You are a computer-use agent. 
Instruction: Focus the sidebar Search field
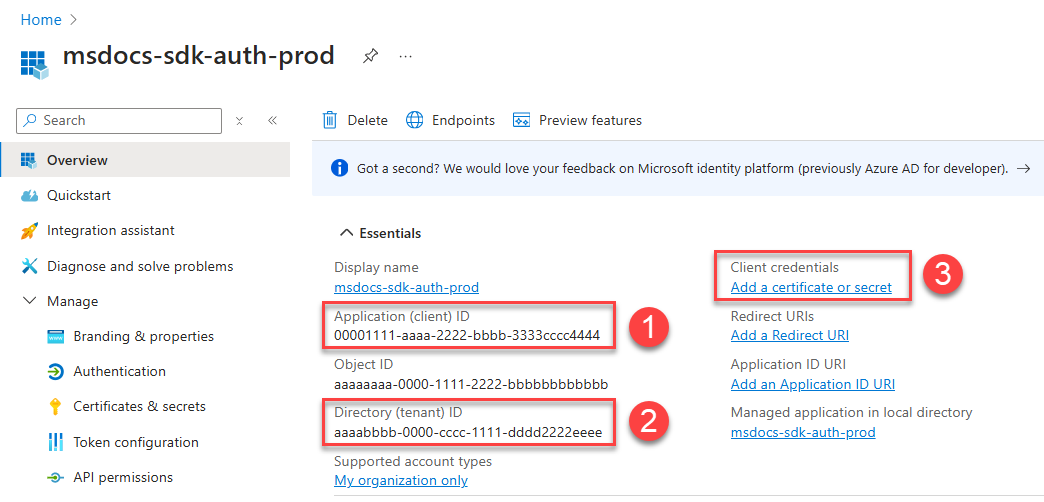coord(119,121)
